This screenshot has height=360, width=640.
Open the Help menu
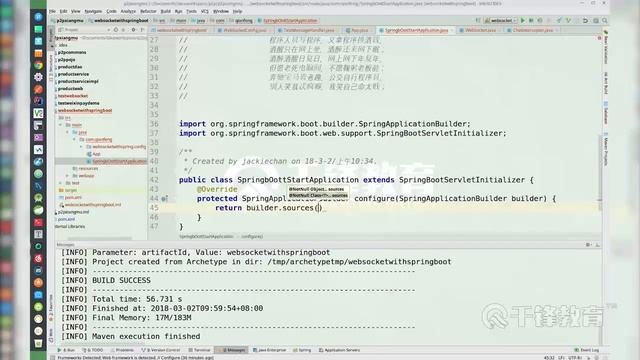237,11
